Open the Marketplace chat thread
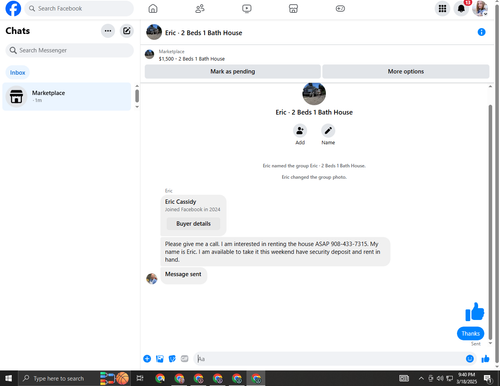500x386 pixels. click(67, 96)
